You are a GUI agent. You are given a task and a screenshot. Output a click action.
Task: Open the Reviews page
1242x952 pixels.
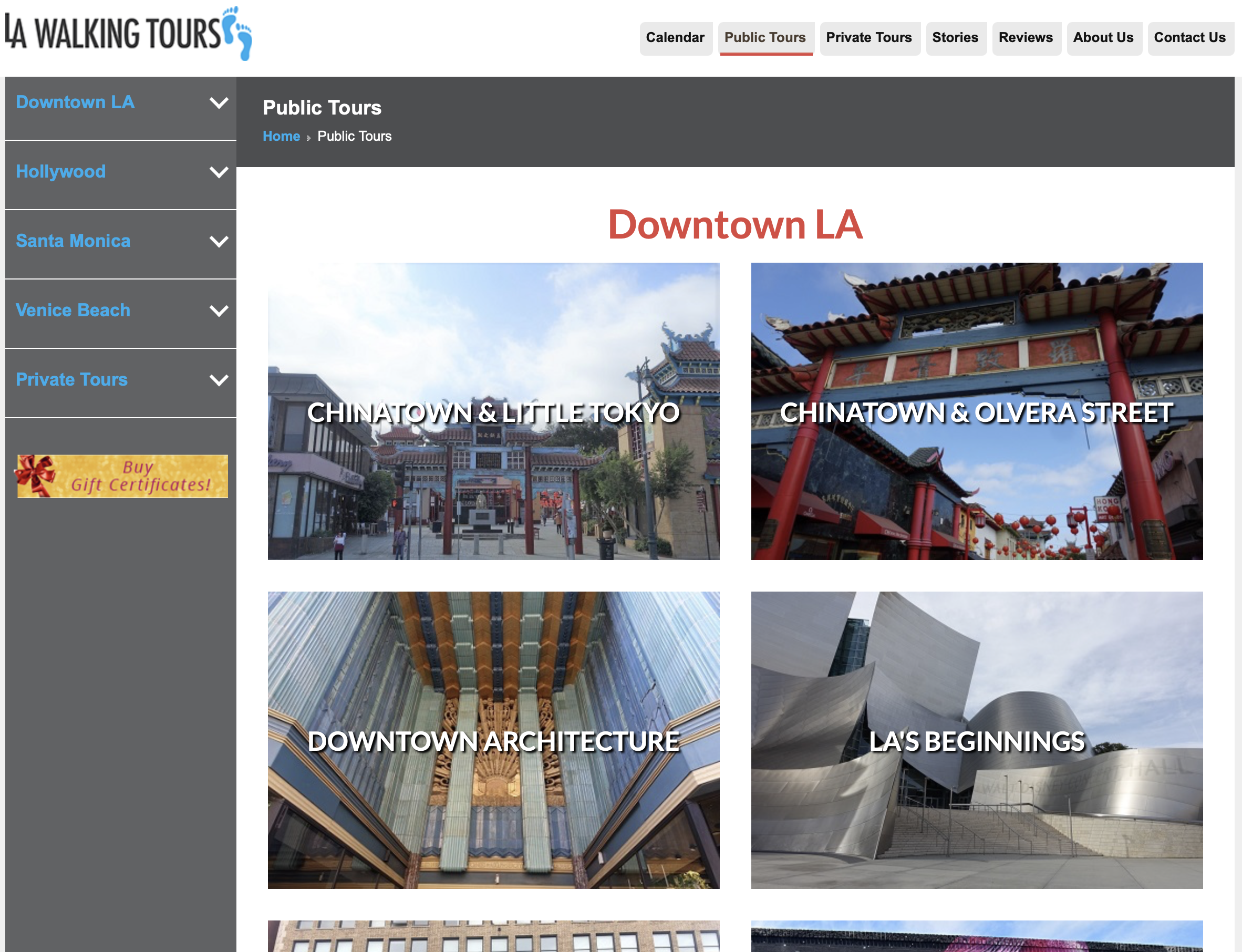(1025, 38)
